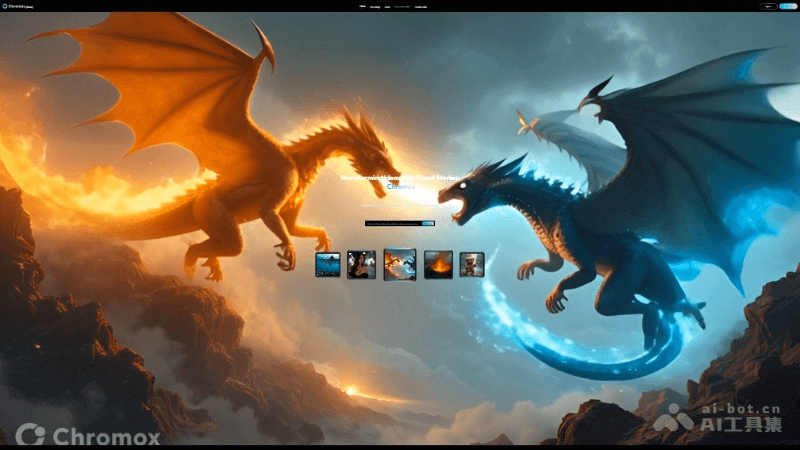The height and width of the screenshot is (450, 800).
Task: Select the underwater ocean scene thumbnail
Action: (328, 264)
